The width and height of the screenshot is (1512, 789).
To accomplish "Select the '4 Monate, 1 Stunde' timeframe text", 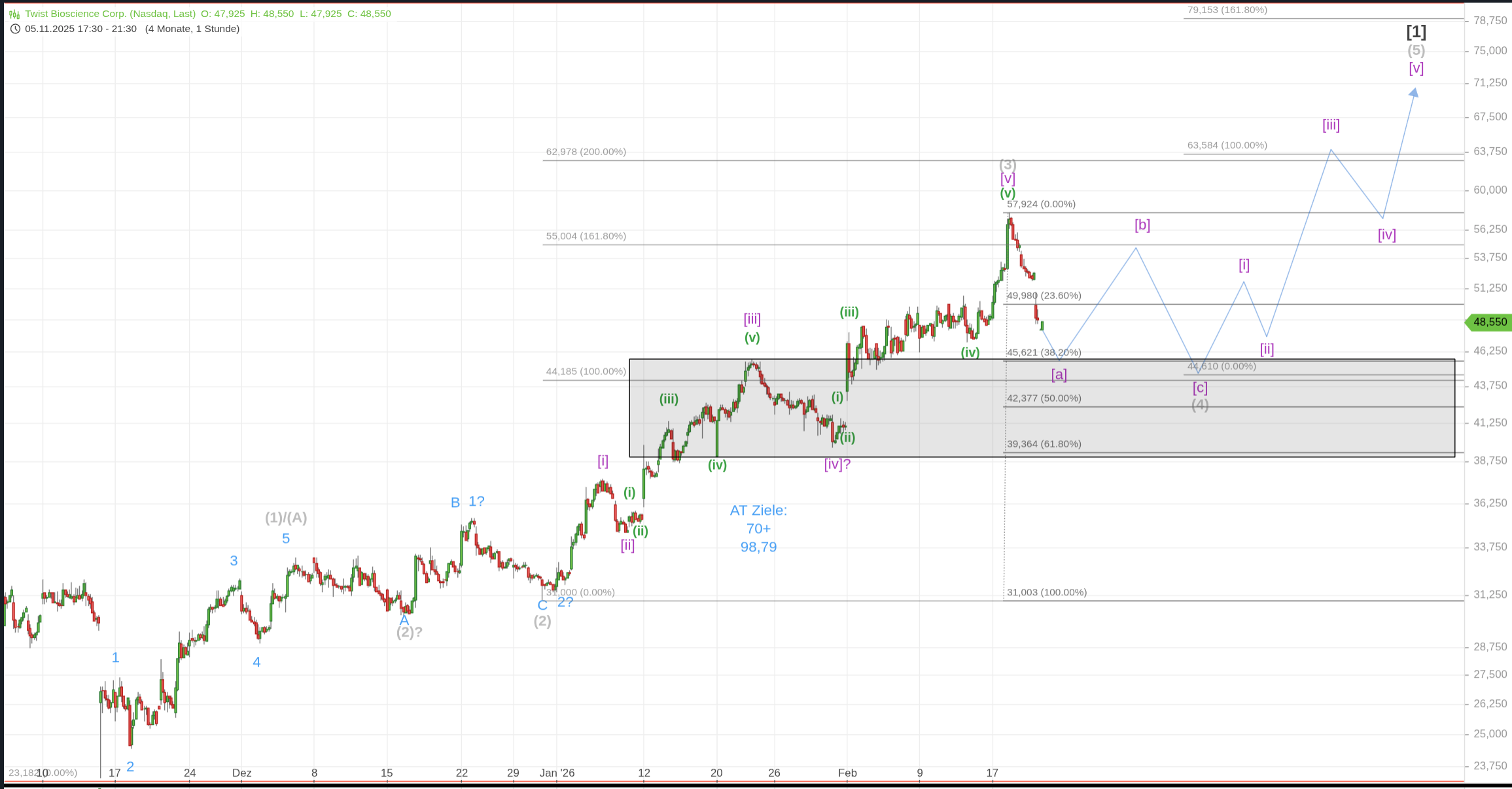I will point(192,29).
